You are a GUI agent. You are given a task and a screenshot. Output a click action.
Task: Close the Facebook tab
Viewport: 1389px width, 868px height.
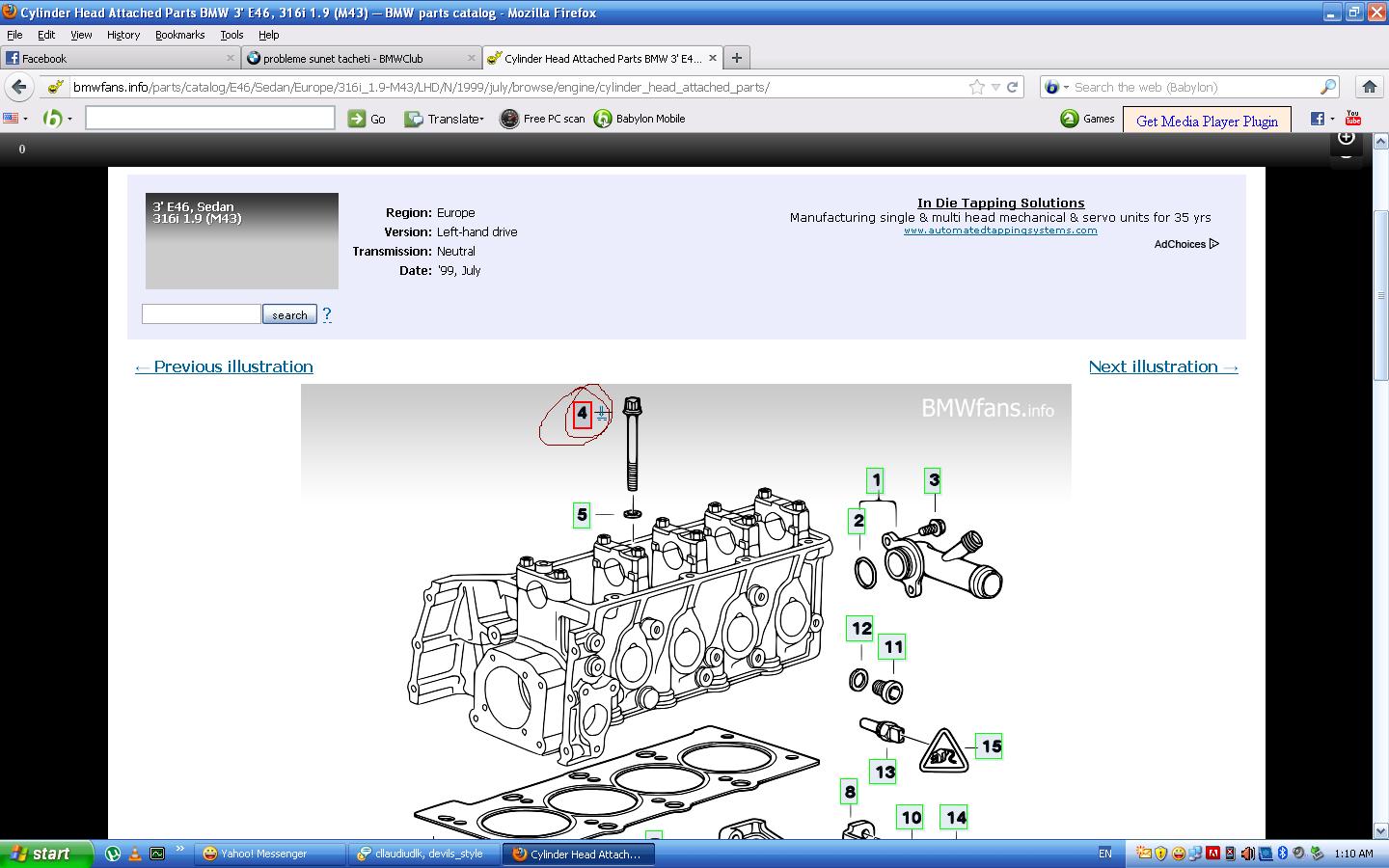[231, 58]
